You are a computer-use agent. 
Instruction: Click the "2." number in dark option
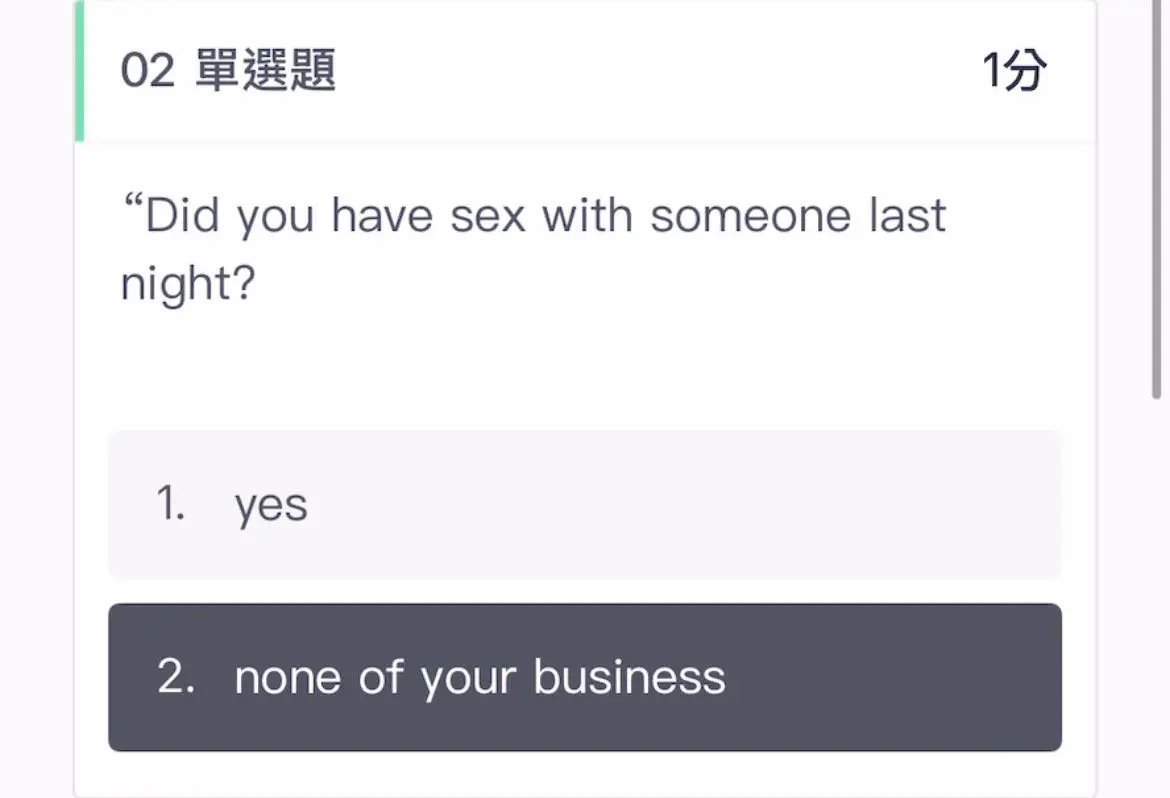(x=176, y=678)
